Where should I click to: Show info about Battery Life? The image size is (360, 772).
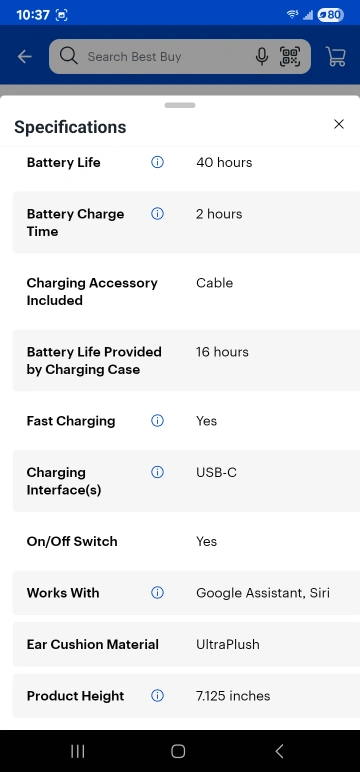point(157,162)
